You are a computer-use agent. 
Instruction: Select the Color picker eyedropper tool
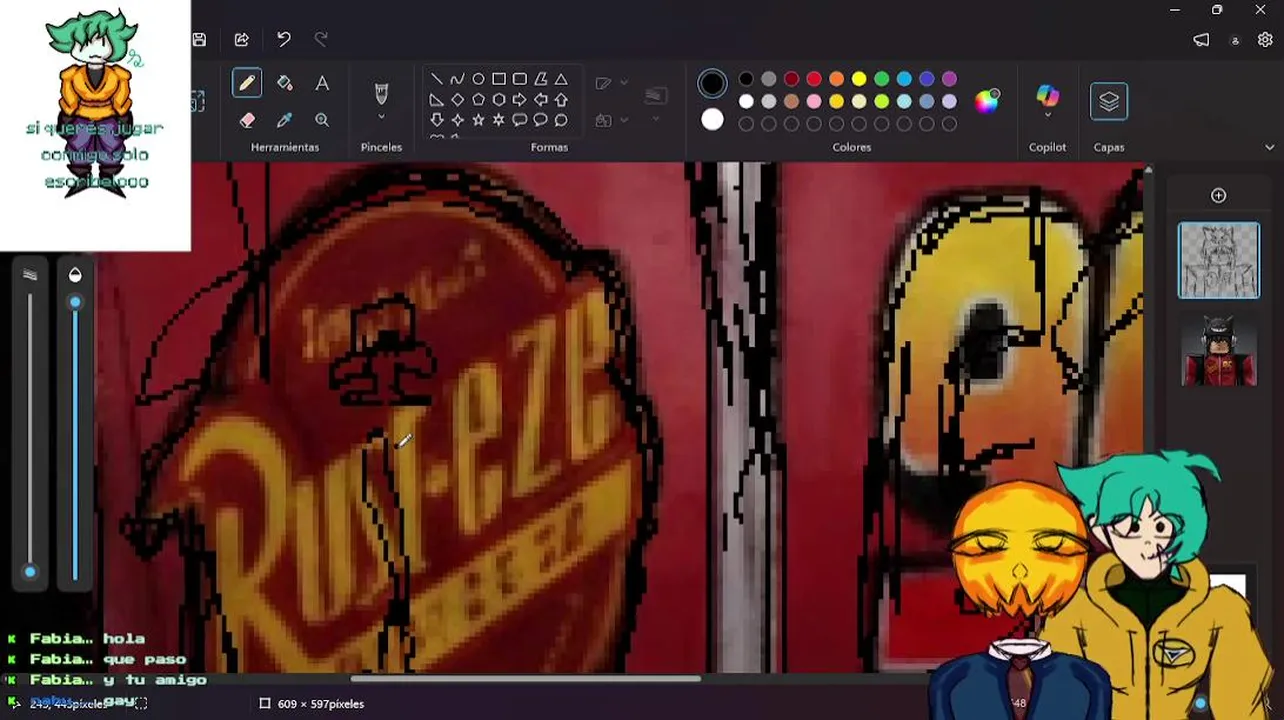(285, 120)
